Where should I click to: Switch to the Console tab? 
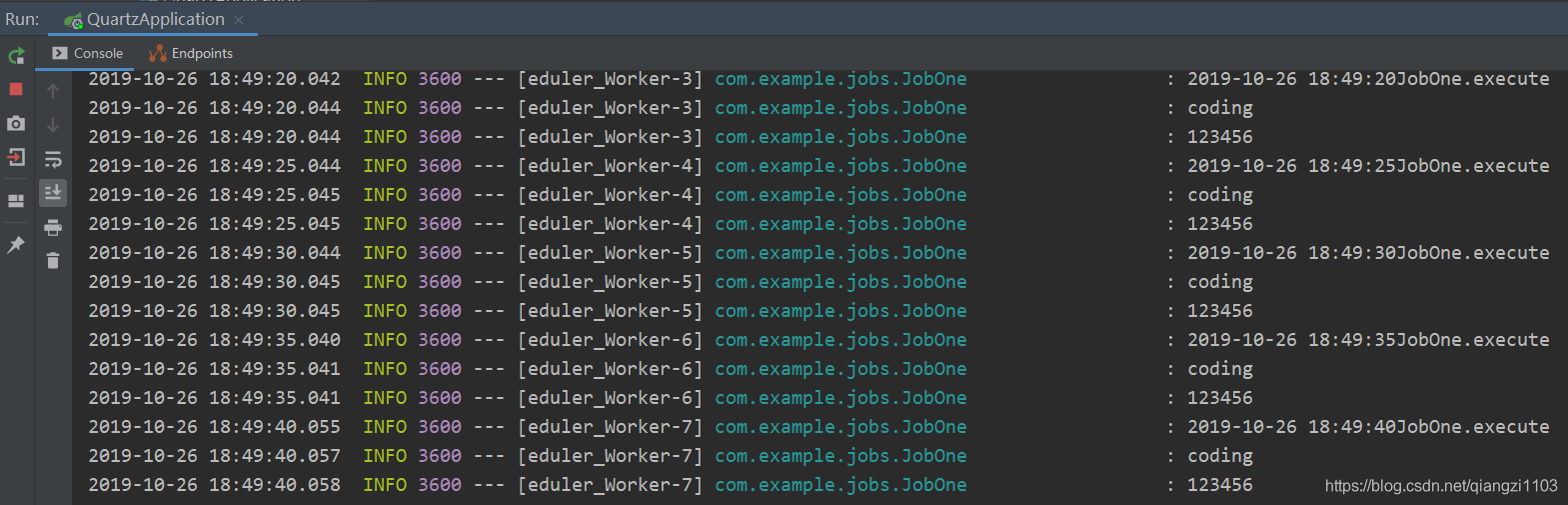(x=87, y=53)
